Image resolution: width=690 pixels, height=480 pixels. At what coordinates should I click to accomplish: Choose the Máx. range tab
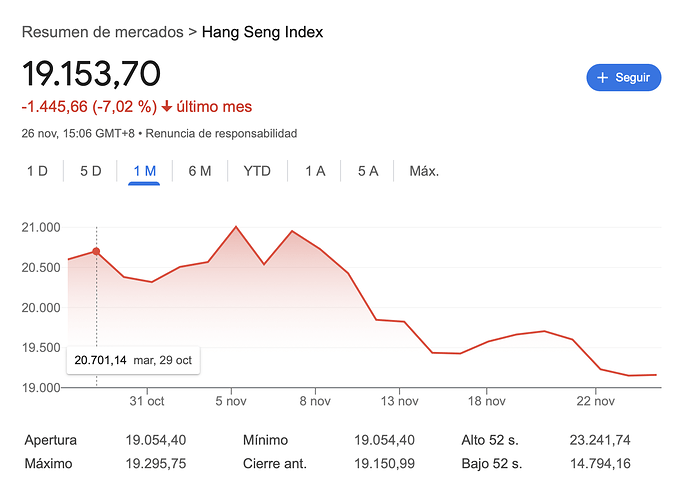click(424, 171)
